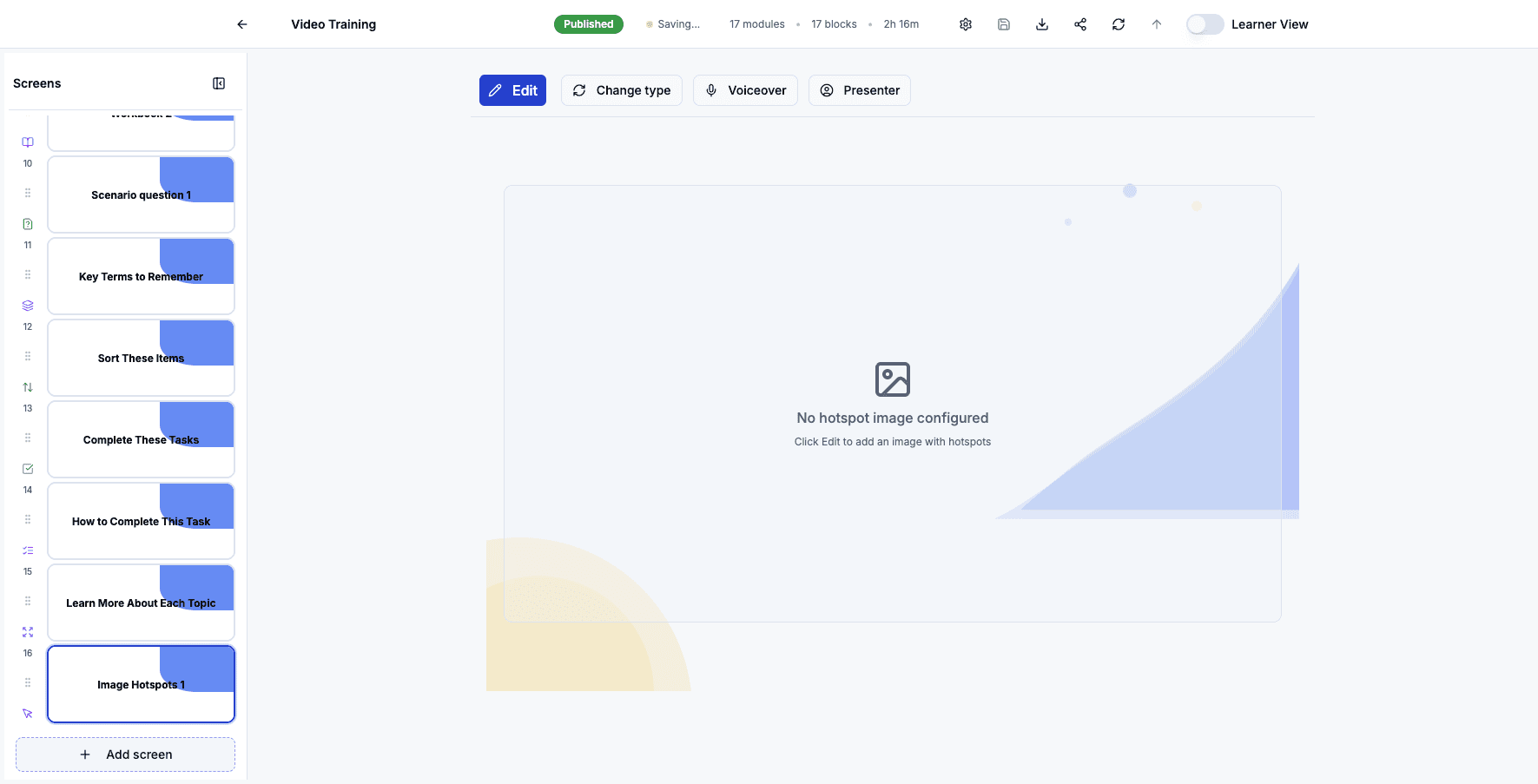1538x784 pixels.
Task: Click the upload arrow icon in the toolbar
Action: pos(1156,23)
